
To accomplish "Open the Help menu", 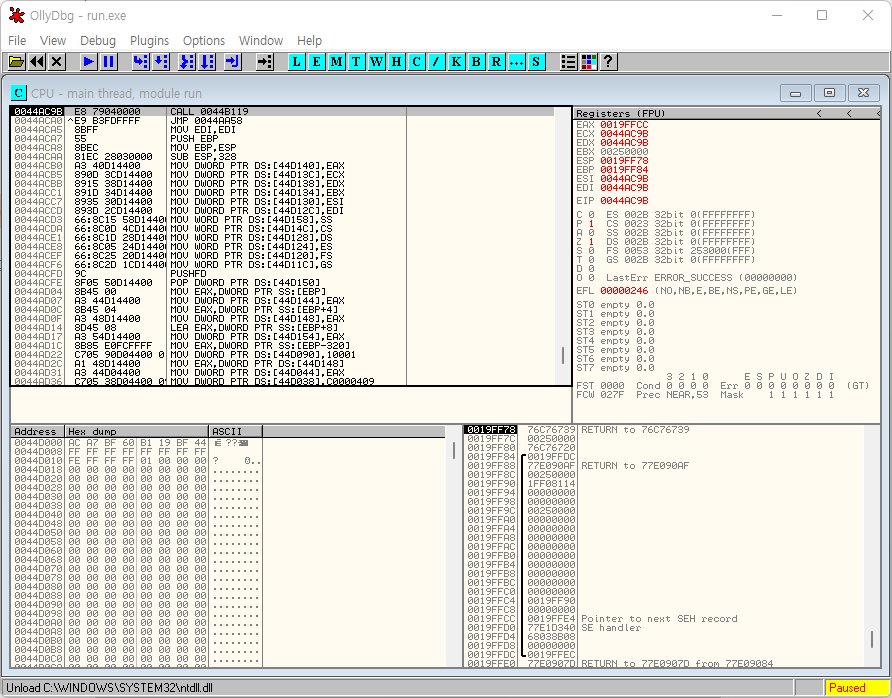I will click(309, 40).
